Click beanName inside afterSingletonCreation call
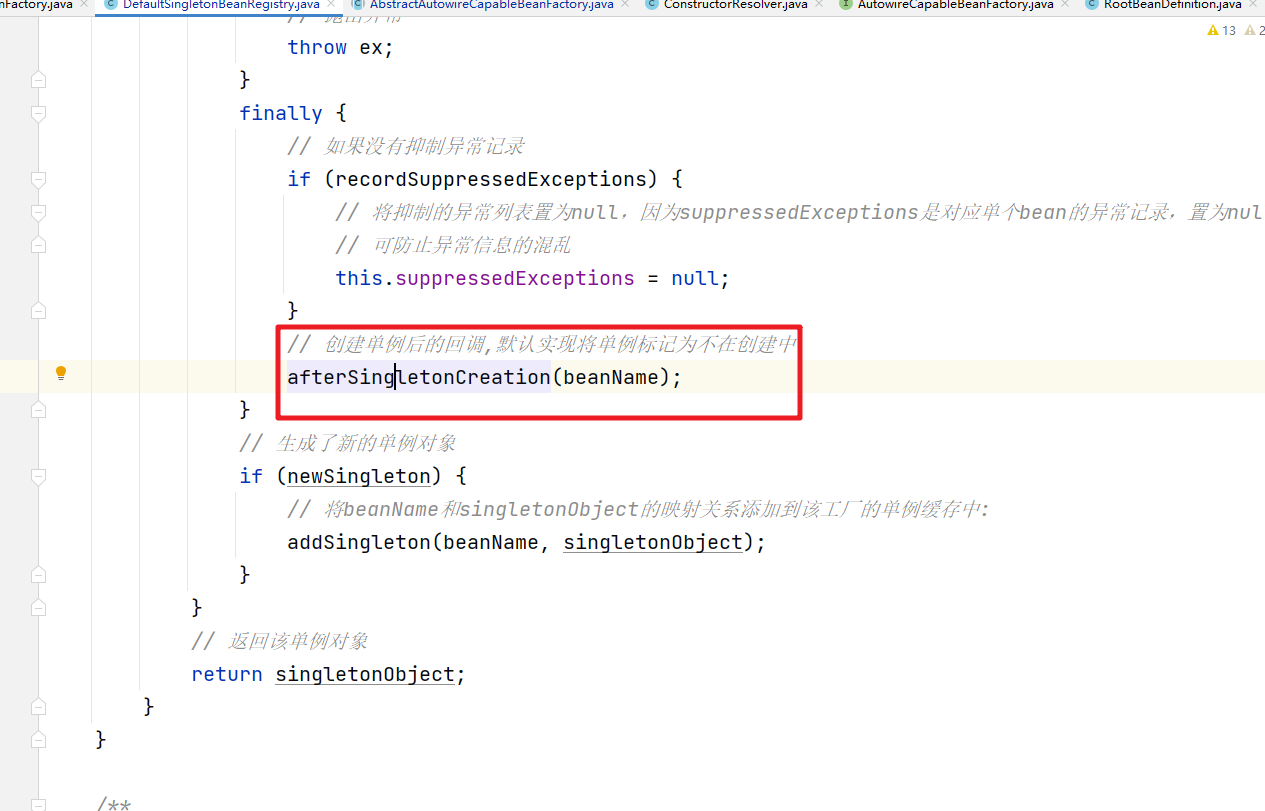 610,377
